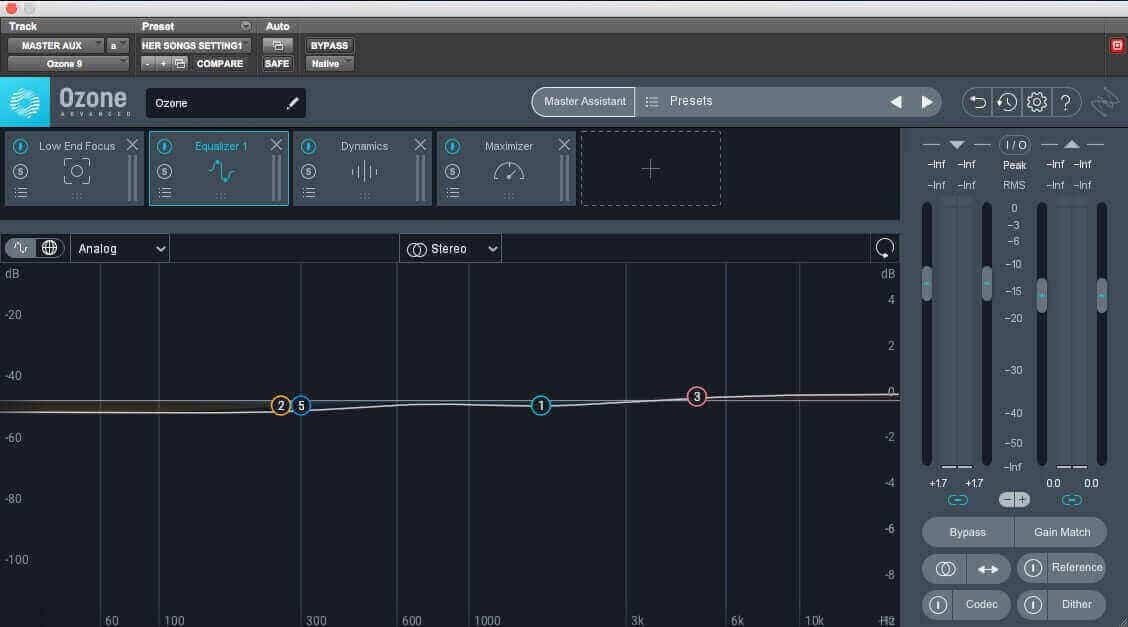
Task: Adjust left input gain slider
Action: point(927,283)
